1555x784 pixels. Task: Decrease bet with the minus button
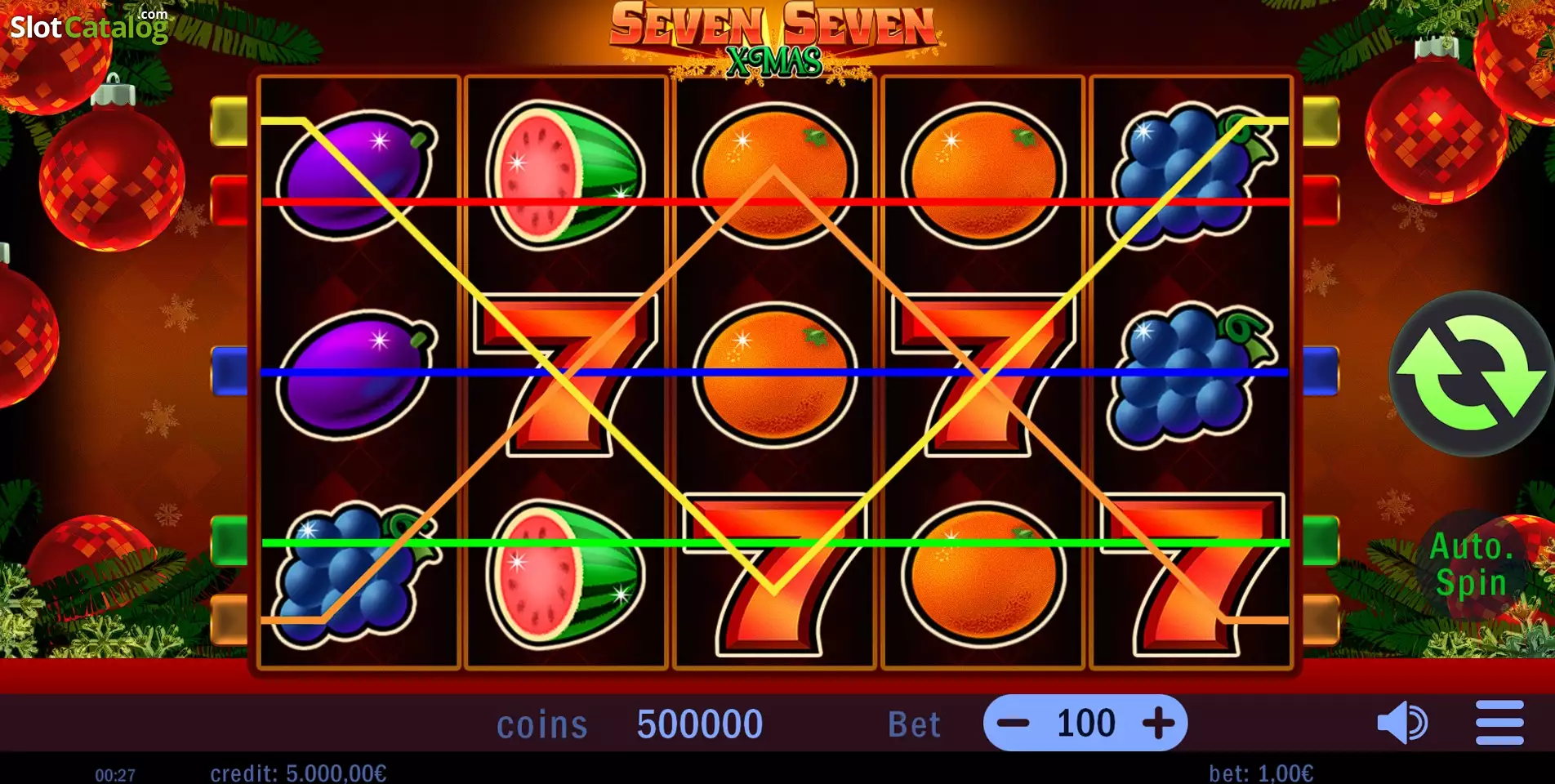pos(1014,723)
